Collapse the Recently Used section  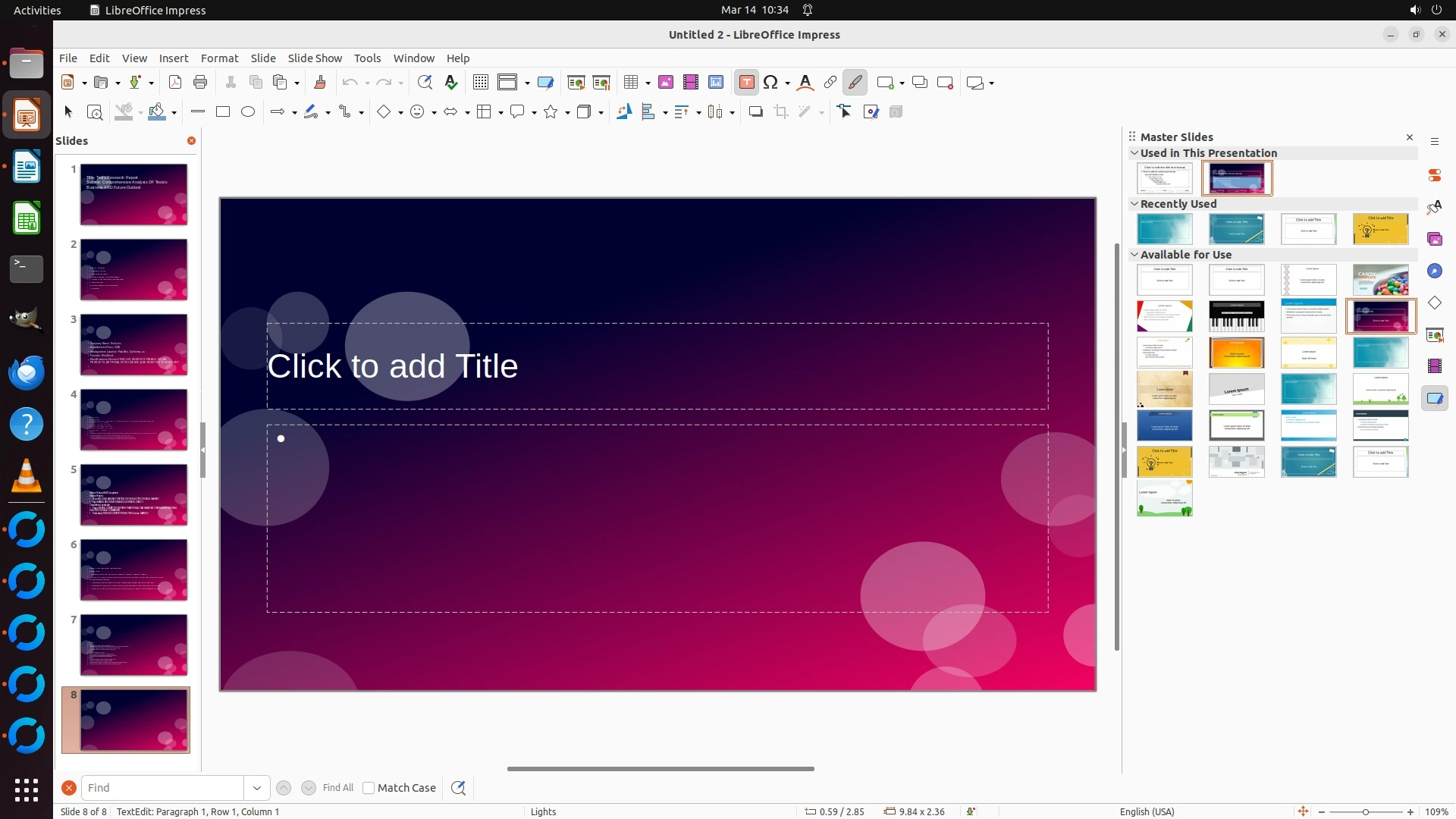point(1134,204)
